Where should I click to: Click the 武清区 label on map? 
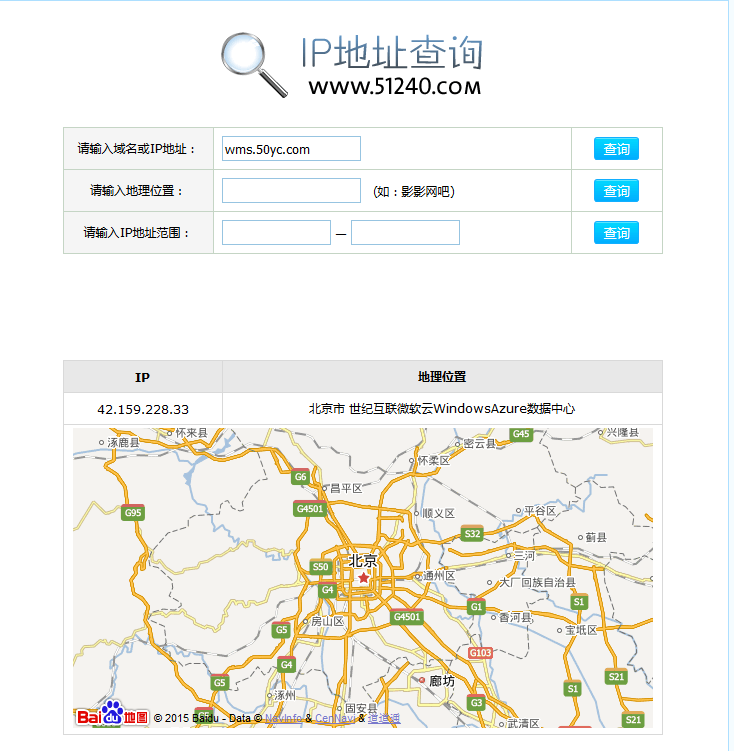point(523,723)
